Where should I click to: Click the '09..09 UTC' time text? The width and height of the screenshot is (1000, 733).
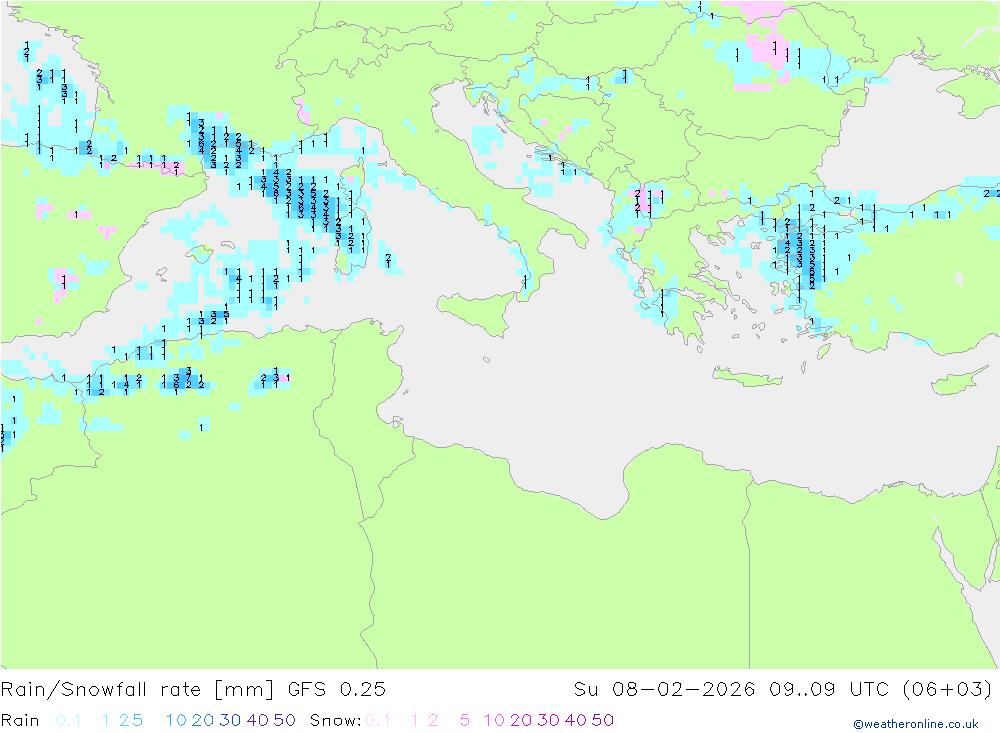point(828,690)
